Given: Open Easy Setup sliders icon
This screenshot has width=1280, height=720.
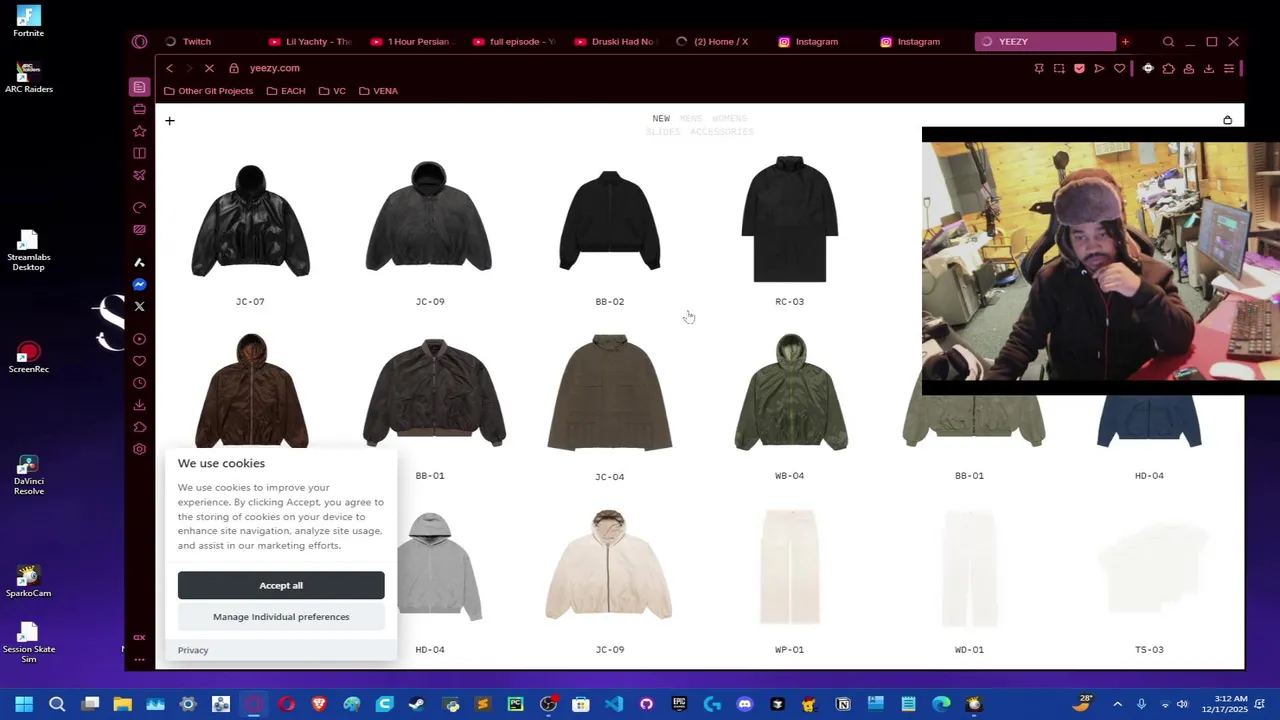Looking at the screenshot, I should coord(1229,68).
